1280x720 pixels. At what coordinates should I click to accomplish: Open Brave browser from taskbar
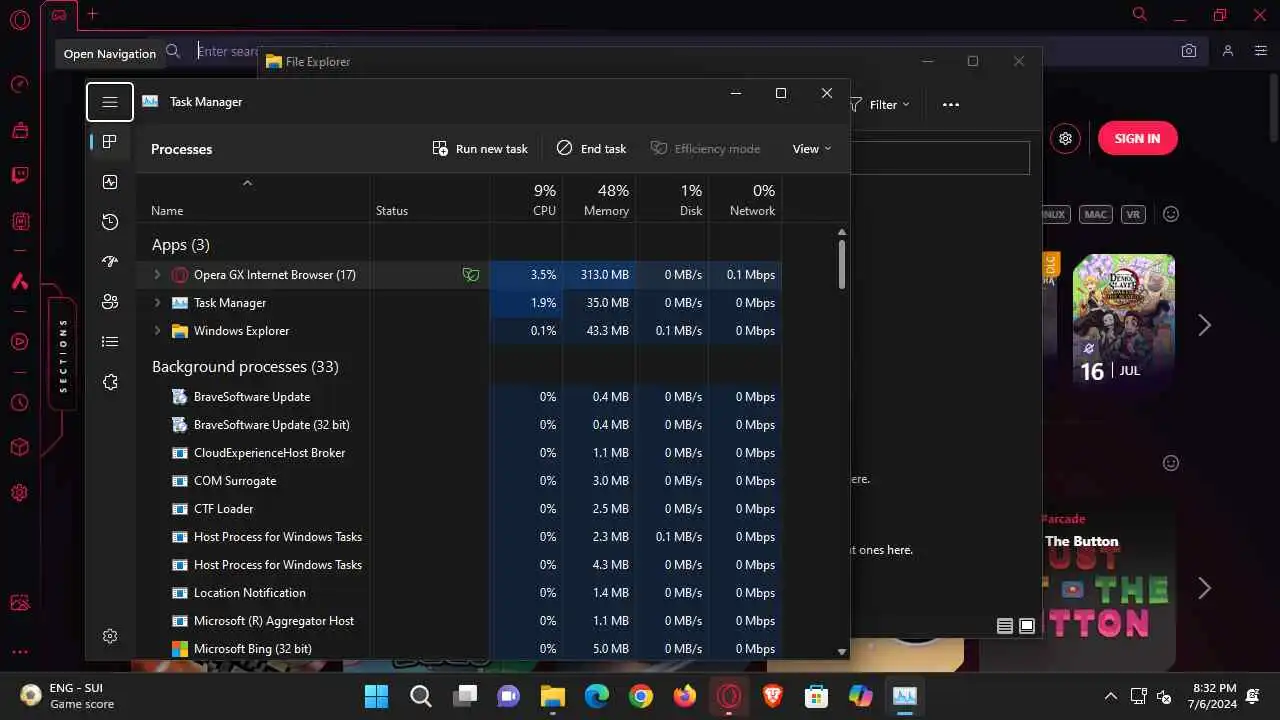(773, 696)
